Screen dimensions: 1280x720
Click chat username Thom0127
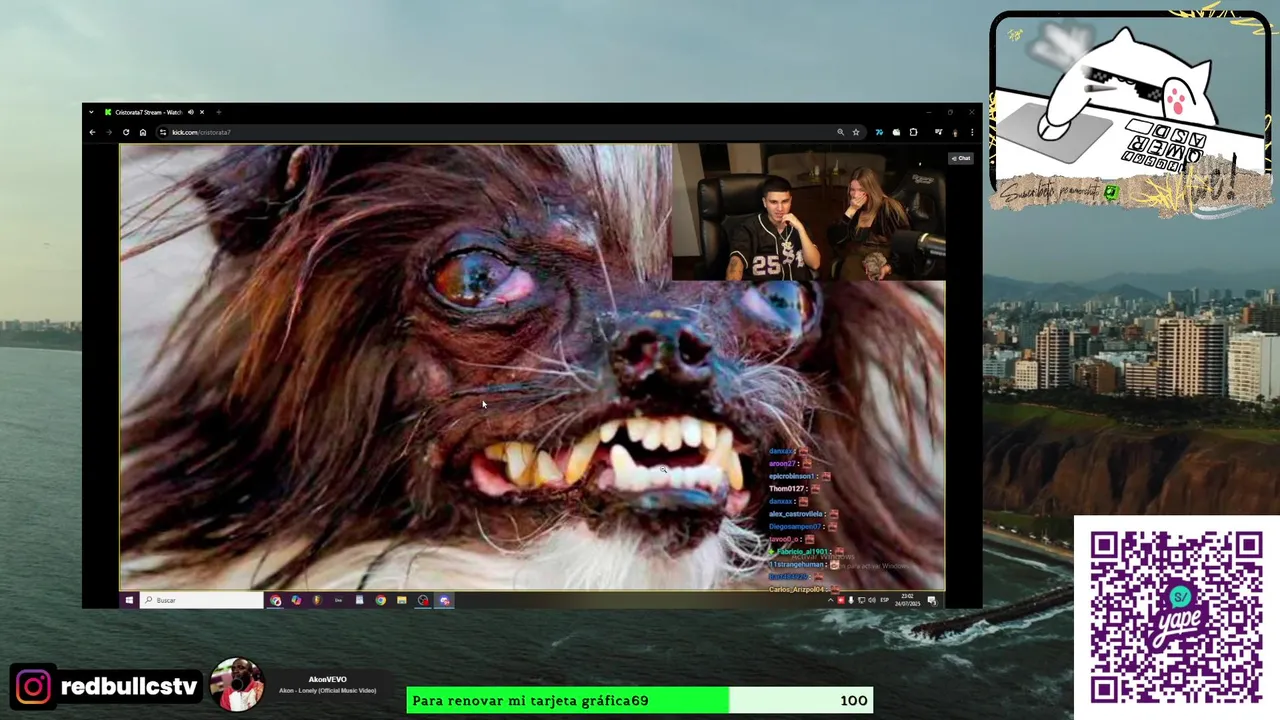point(787,489)
